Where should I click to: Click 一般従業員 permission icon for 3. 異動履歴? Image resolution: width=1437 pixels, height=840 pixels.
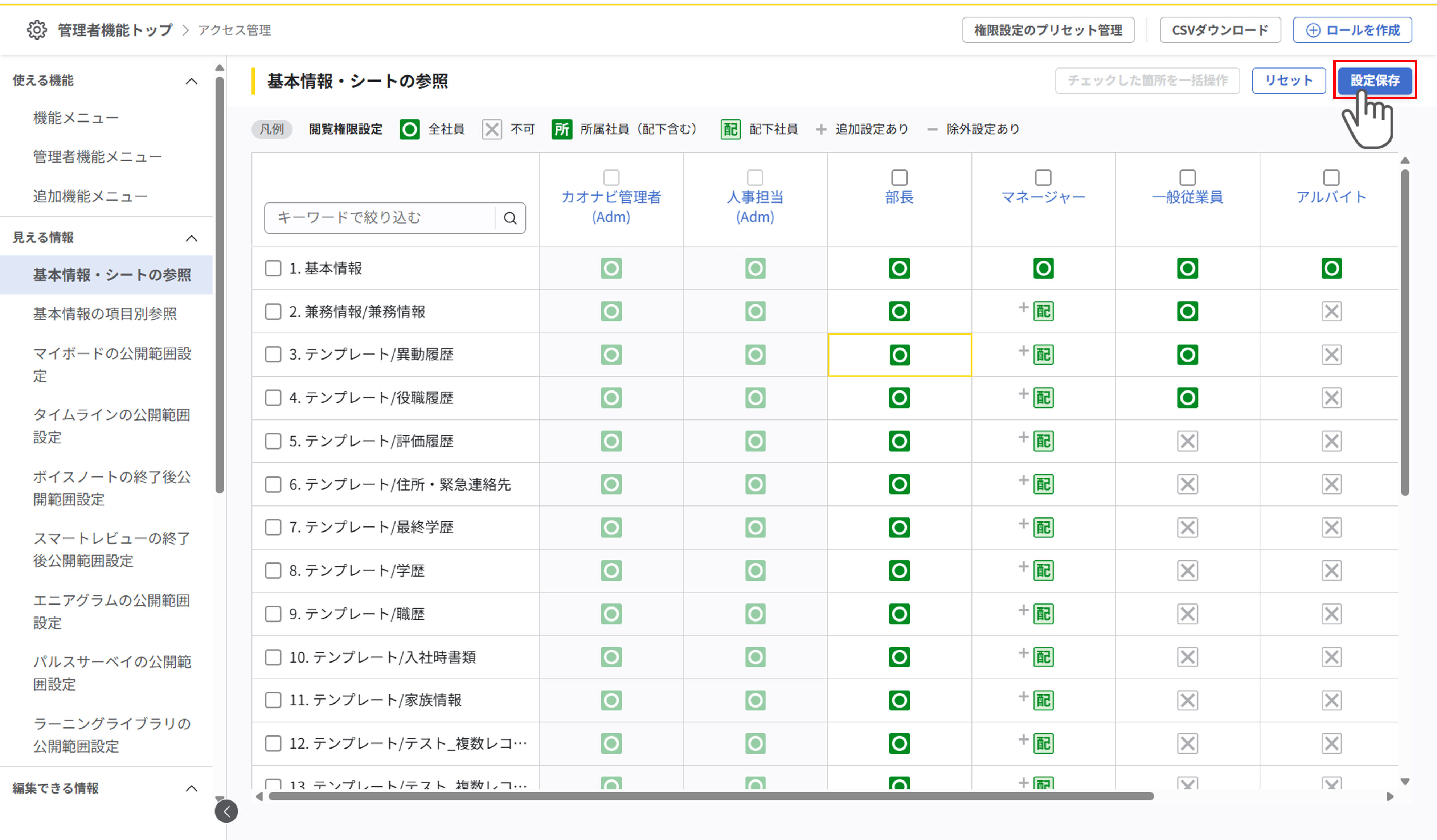1187,355
